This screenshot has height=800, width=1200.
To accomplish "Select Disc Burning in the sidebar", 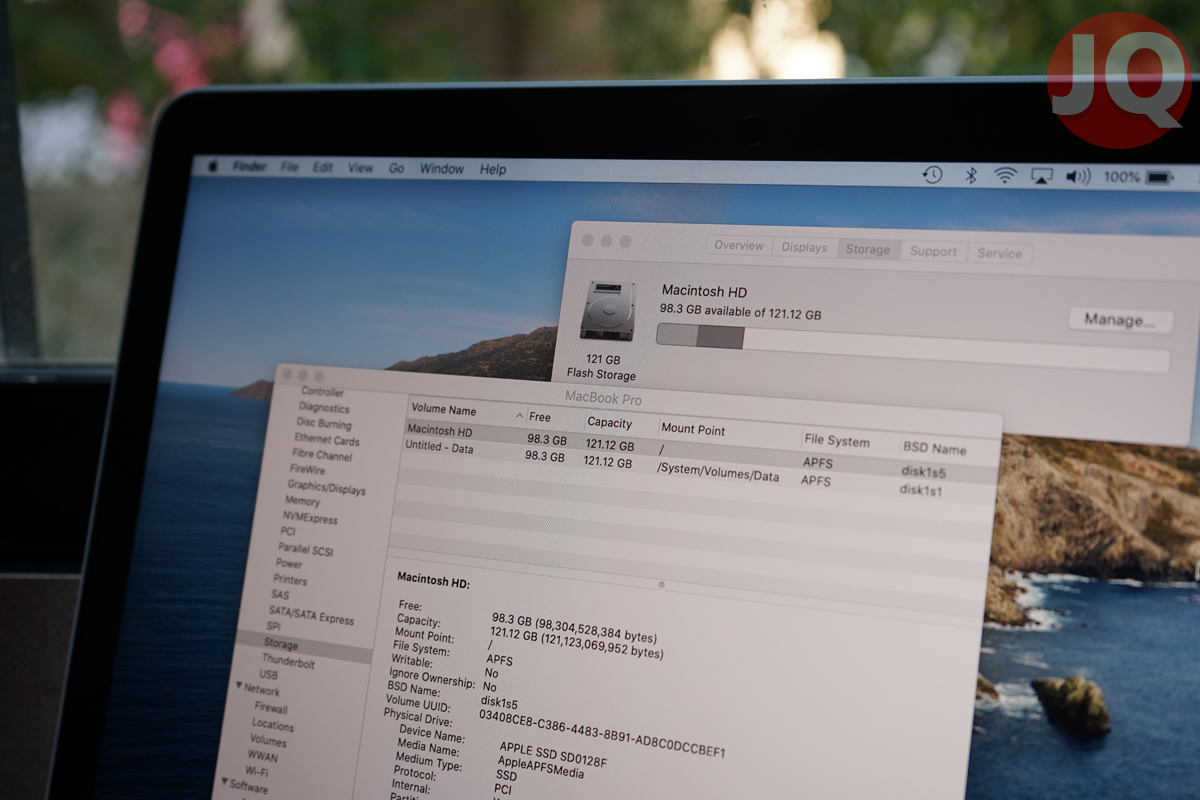I will coord(324,424).
